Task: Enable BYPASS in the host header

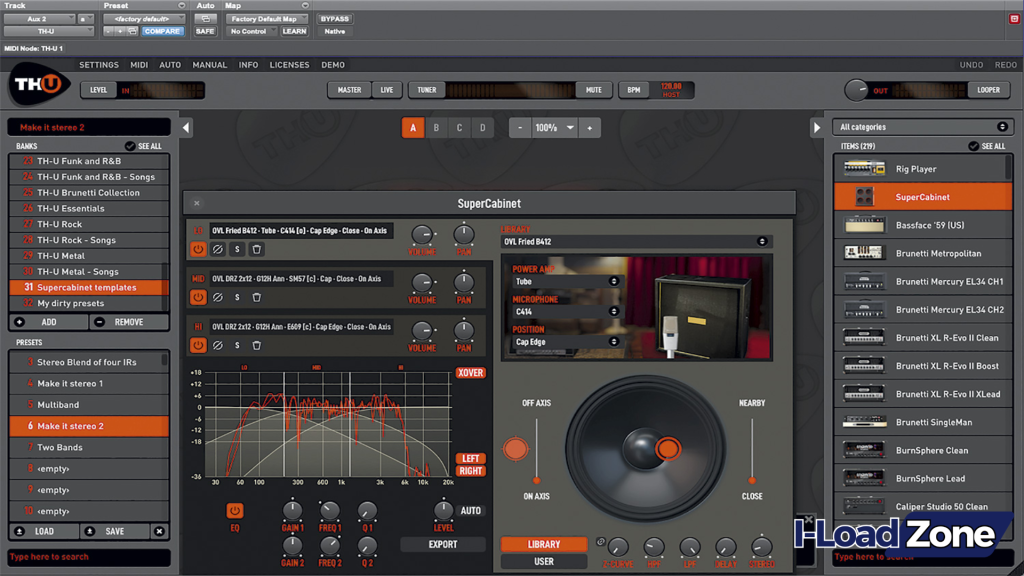Action: pos(335,18)
